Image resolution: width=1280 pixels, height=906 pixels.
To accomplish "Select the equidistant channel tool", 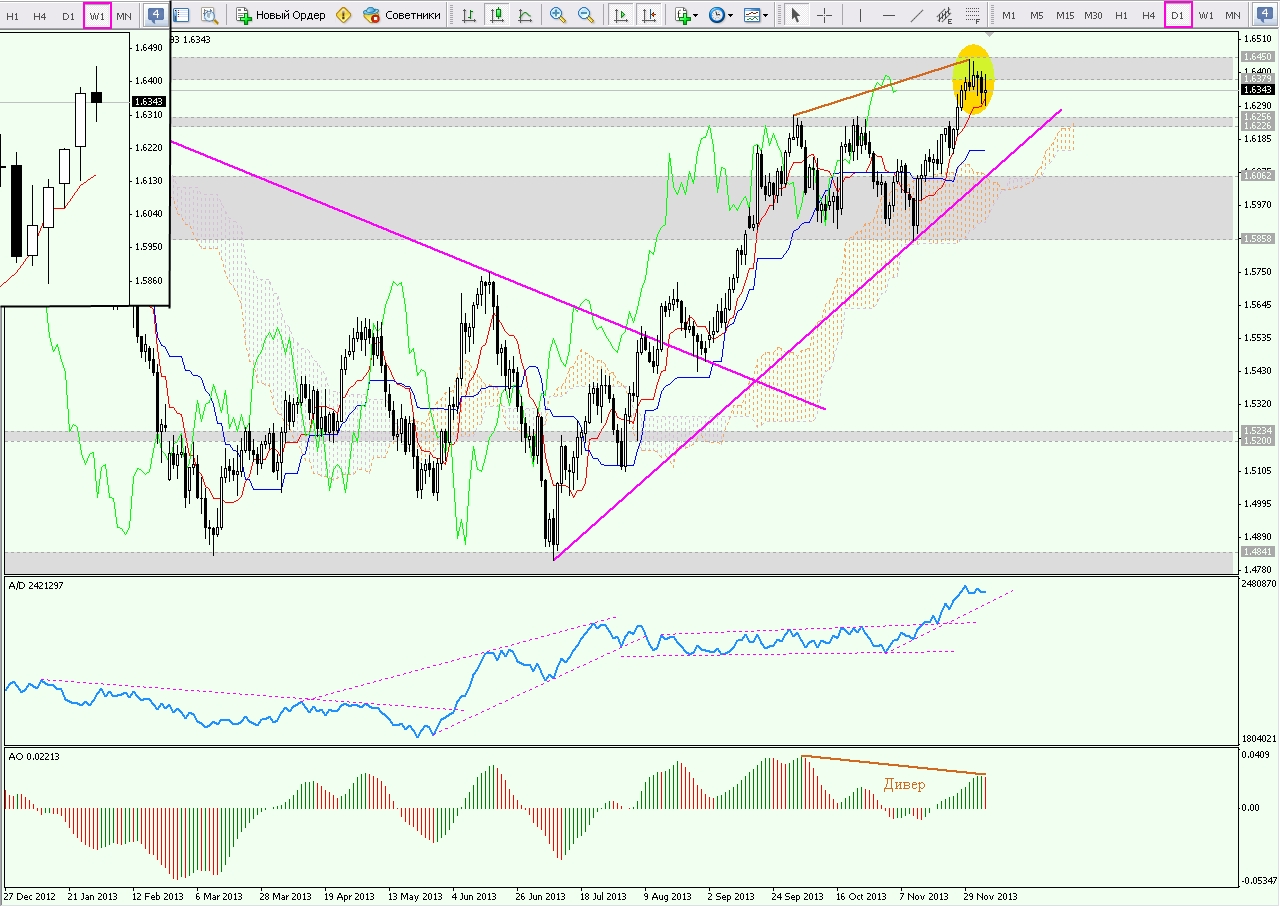I will click(x=944, y=15).
